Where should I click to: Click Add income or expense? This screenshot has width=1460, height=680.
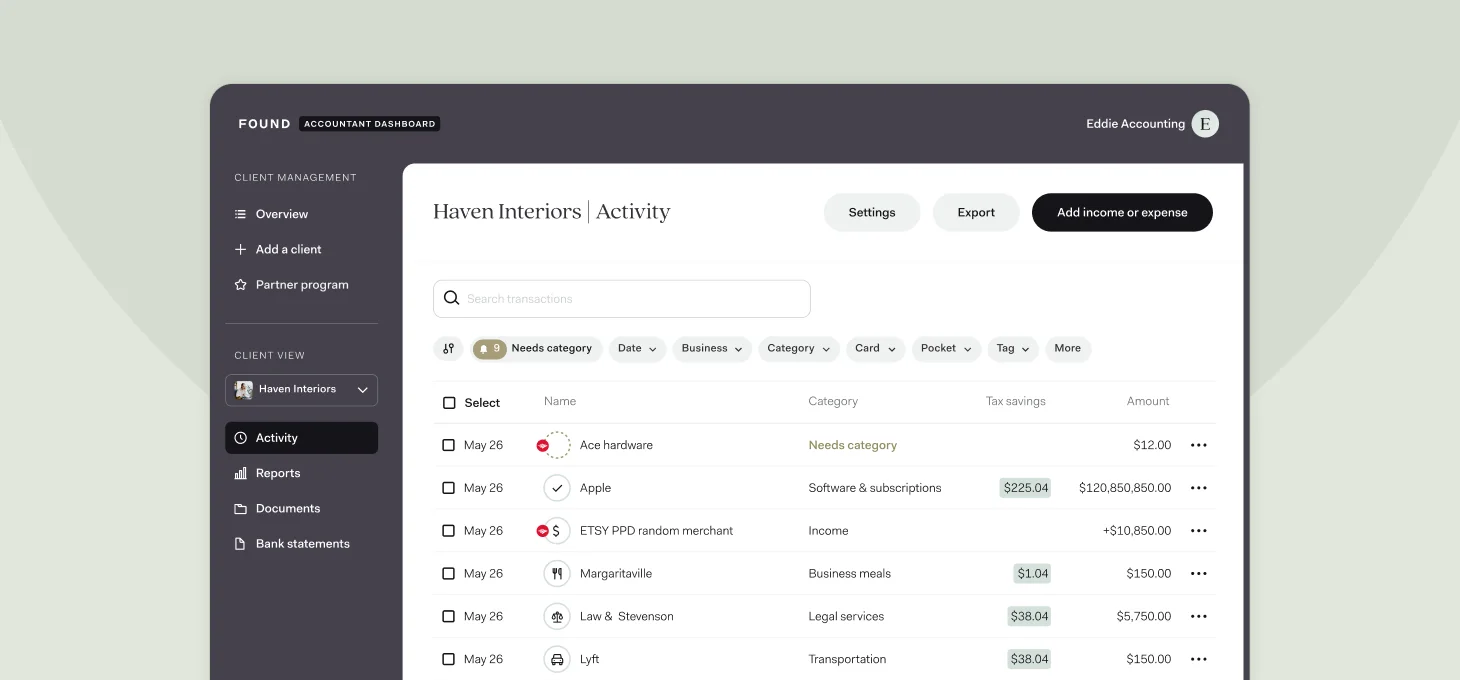1122,212
